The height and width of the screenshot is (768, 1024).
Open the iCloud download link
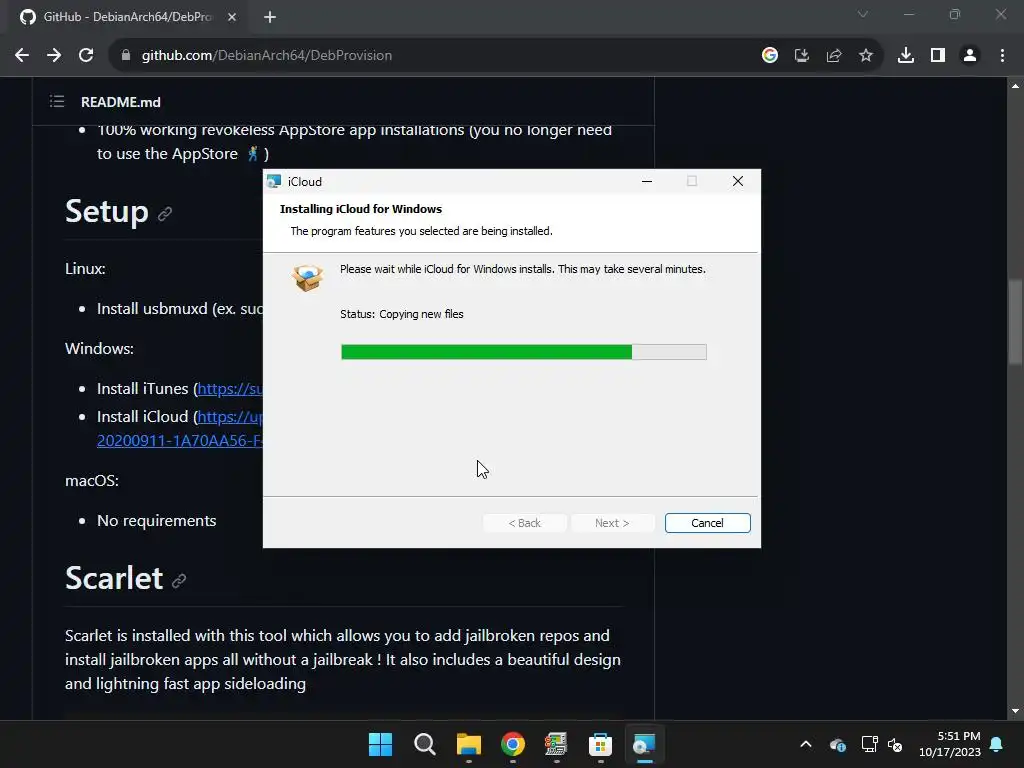230,417
